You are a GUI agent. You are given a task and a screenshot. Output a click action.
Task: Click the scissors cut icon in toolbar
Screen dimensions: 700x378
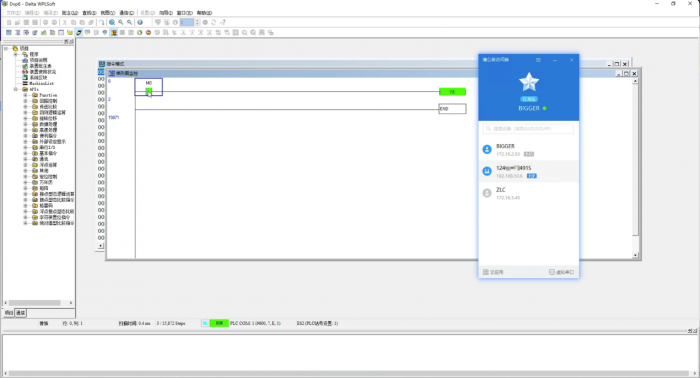tap(65, 22)
